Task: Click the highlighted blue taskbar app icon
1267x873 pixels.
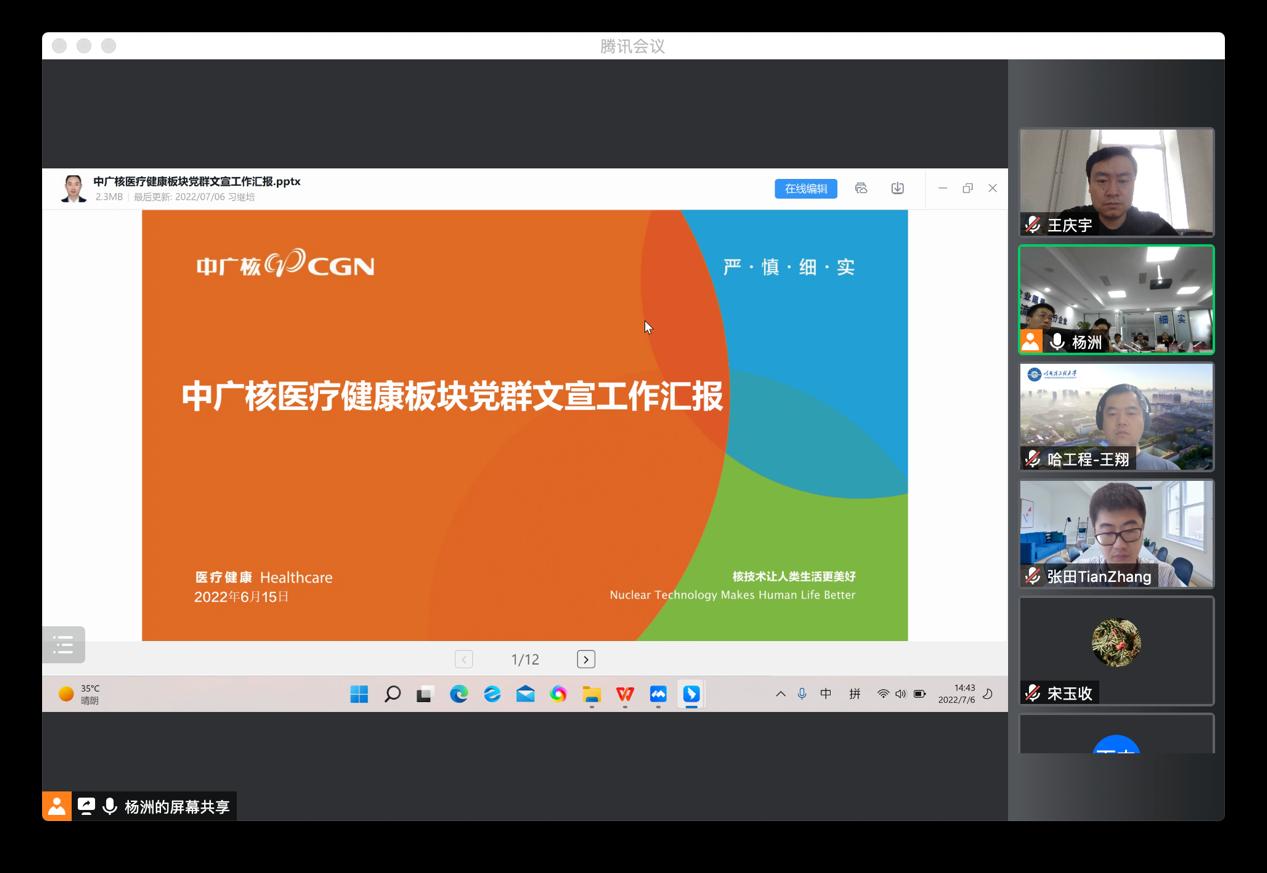Action: tap(691, 694)
